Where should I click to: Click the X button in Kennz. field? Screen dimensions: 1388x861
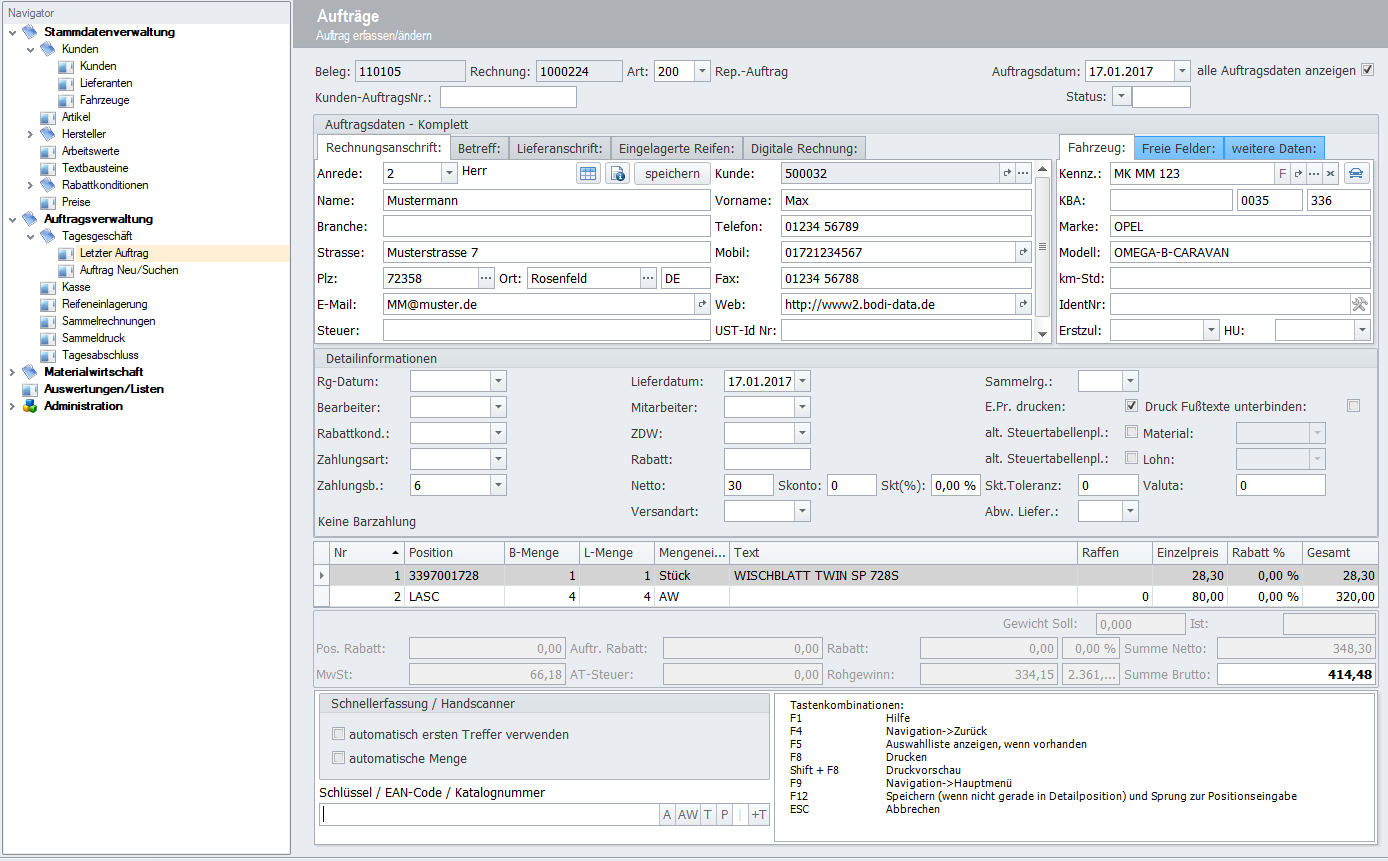point(1330,174)
